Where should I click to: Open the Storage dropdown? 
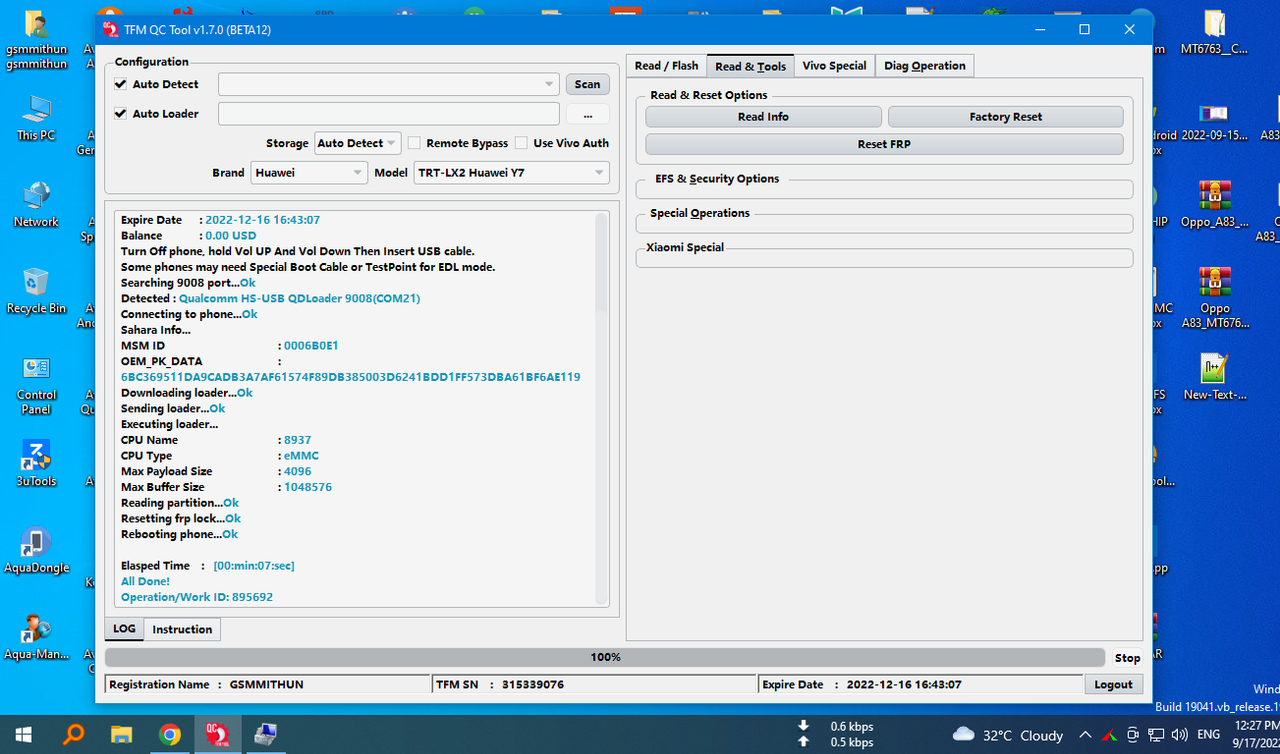coord(357,143)
